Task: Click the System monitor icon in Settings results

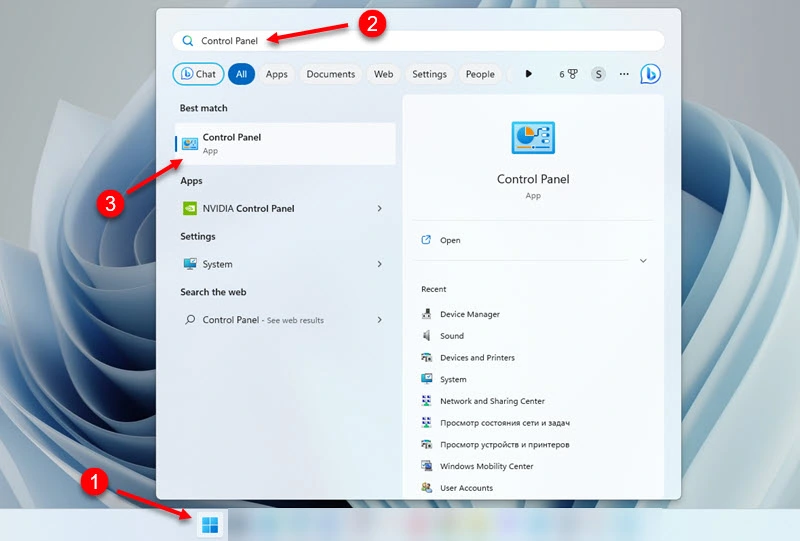Action: [190, 264]
